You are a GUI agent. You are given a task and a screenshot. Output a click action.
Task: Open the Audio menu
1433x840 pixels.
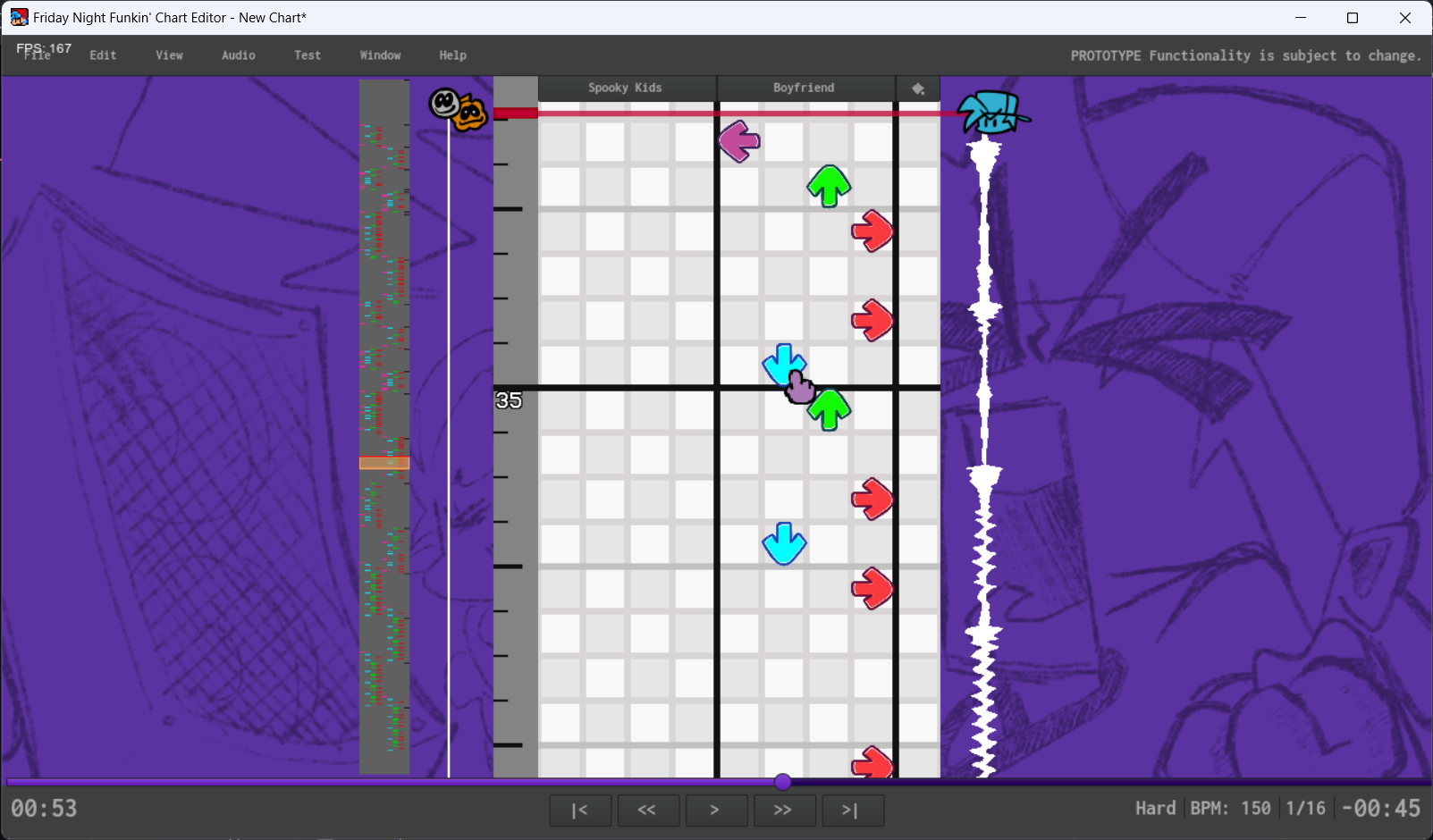(x=239, y=55)
